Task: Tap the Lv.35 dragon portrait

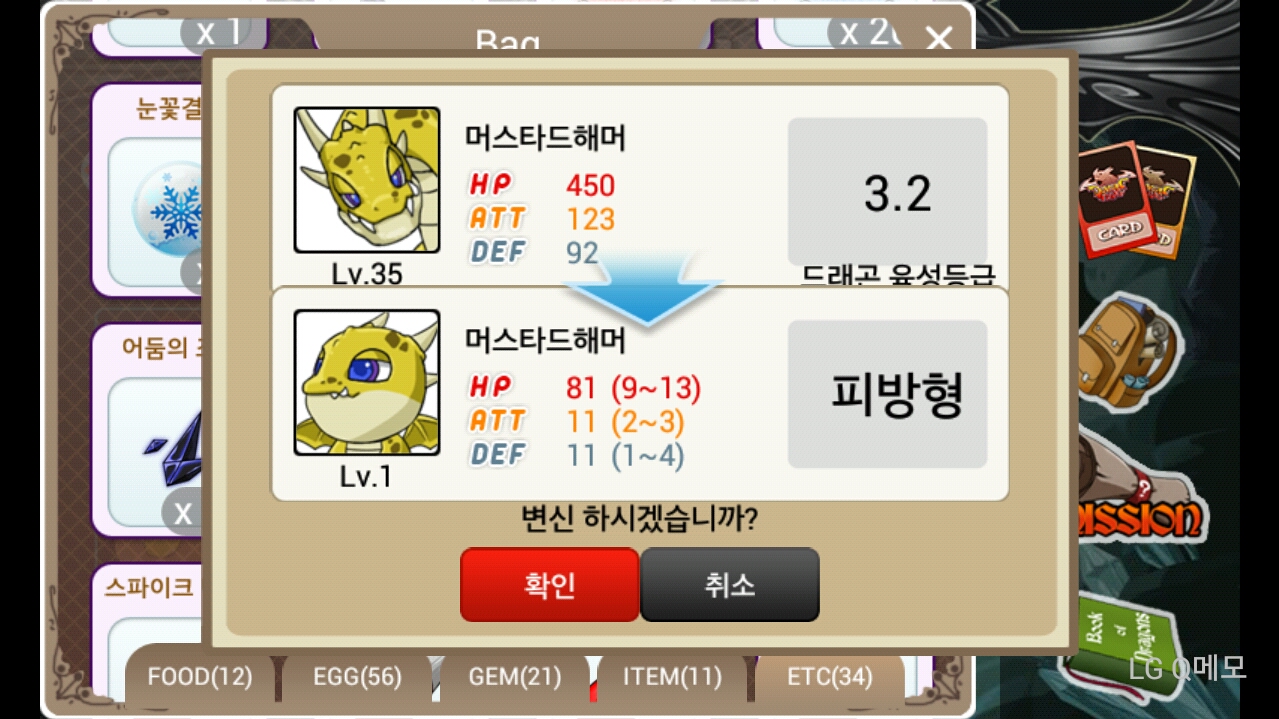Action: coord(367,180)
